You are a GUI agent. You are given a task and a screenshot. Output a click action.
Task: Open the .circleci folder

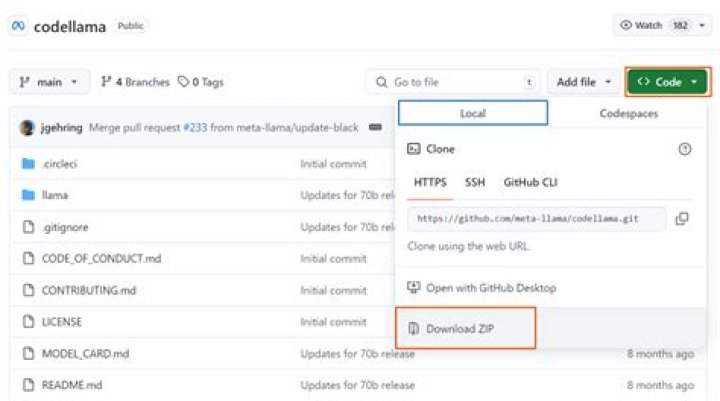tap(60, 164)
